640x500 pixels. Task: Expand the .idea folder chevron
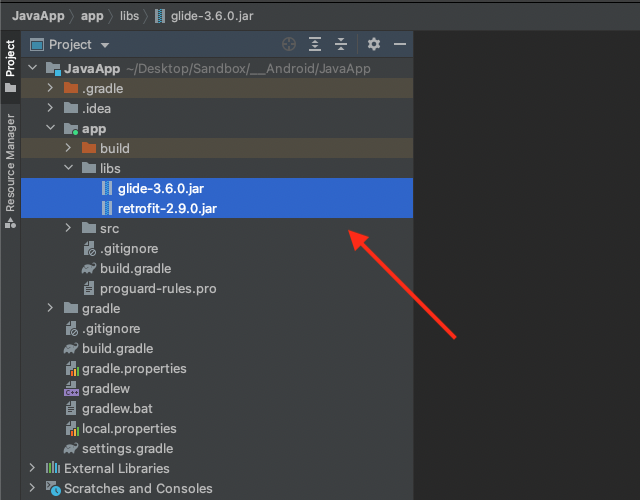(x=50, y=108)
